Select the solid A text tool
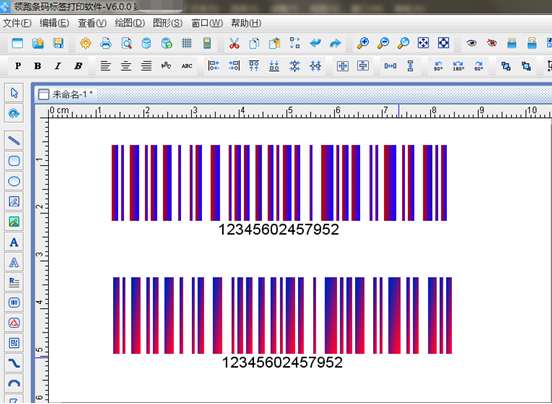The height and width of the screenshot is (404, 552). (x=14, y=242)
